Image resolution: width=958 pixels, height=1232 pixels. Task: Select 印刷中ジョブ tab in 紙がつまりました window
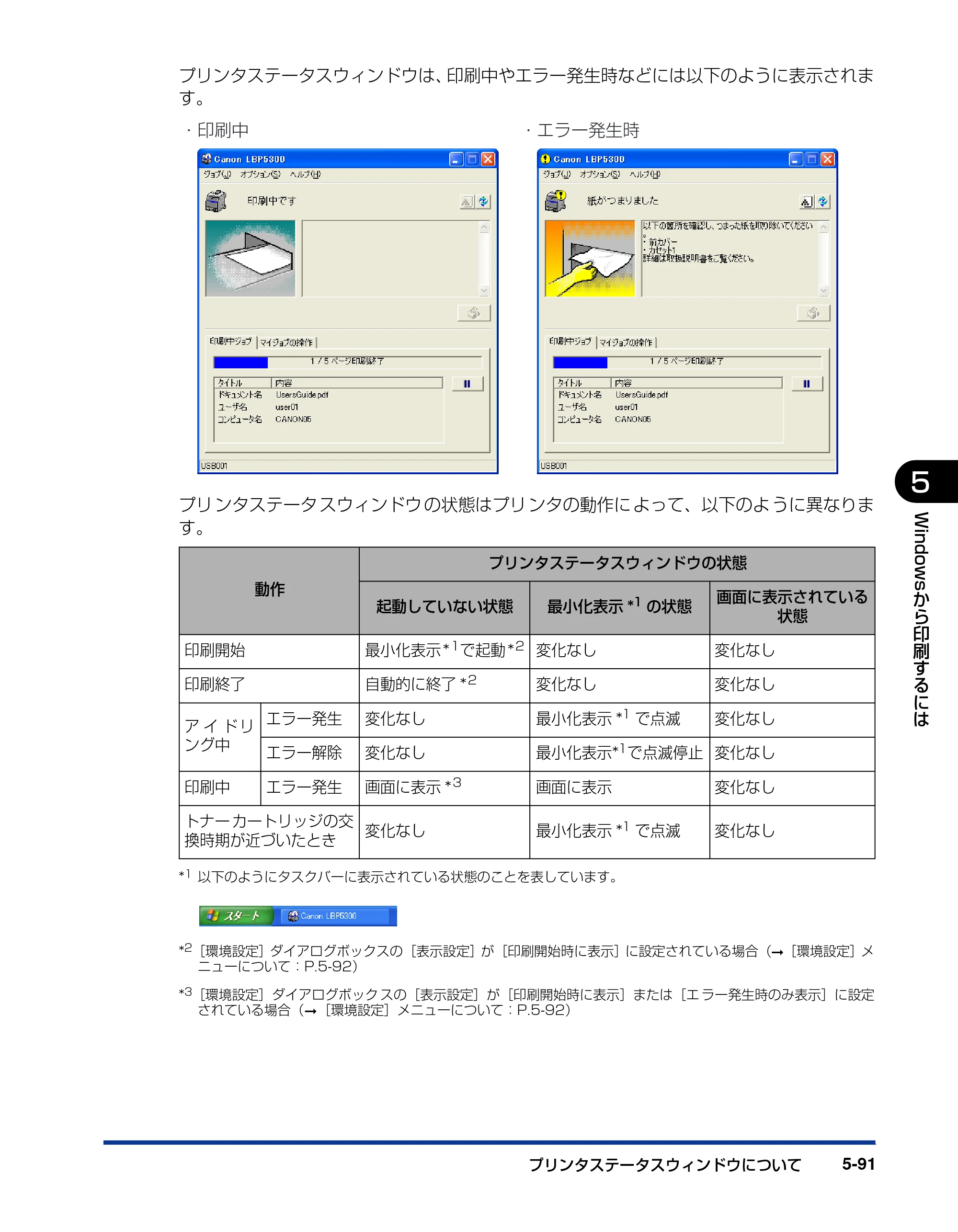(570, 341)
